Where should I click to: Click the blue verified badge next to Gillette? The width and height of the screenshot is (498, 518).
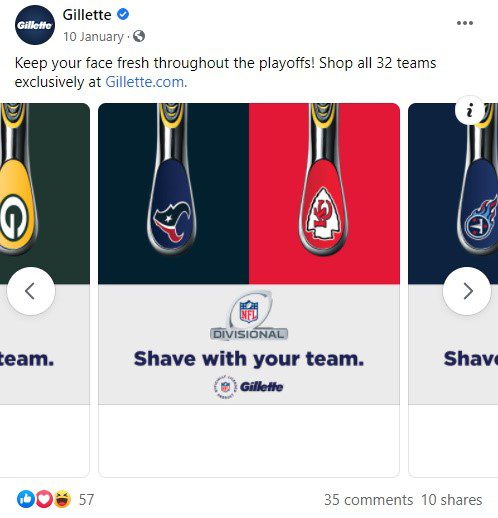pyautogui.click(x=123, y=14)
